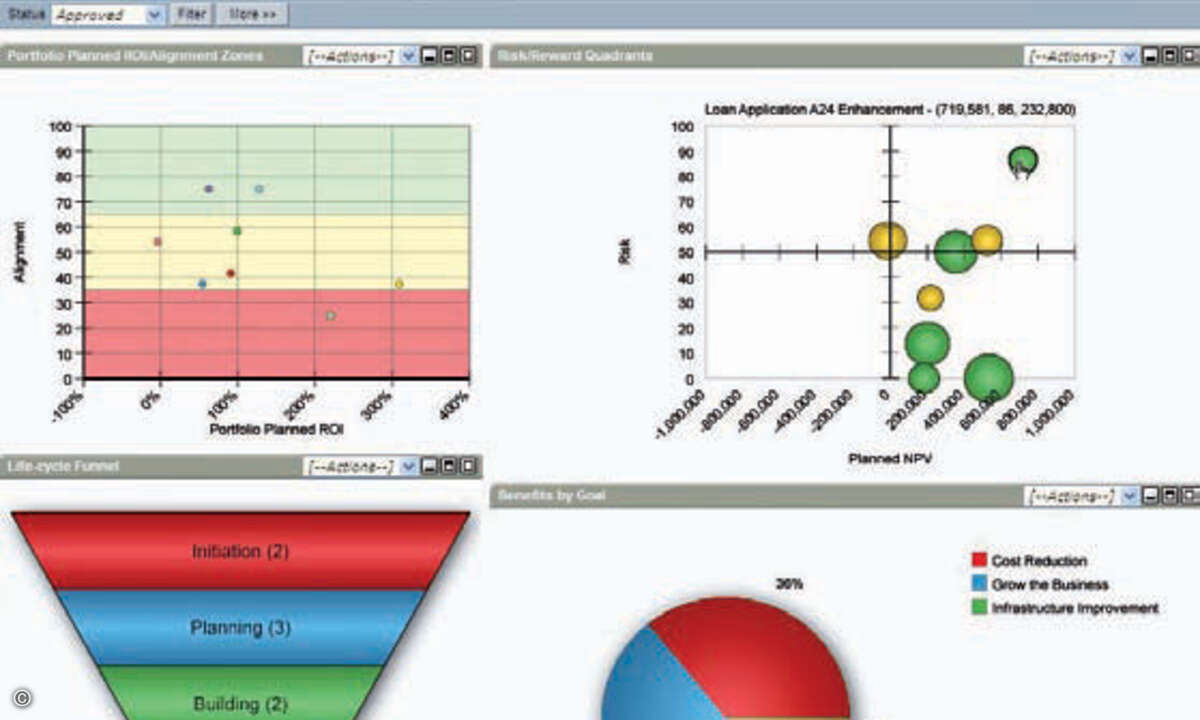Click the green Infrastructure Improvement legend swatch

tap(979, 607)
